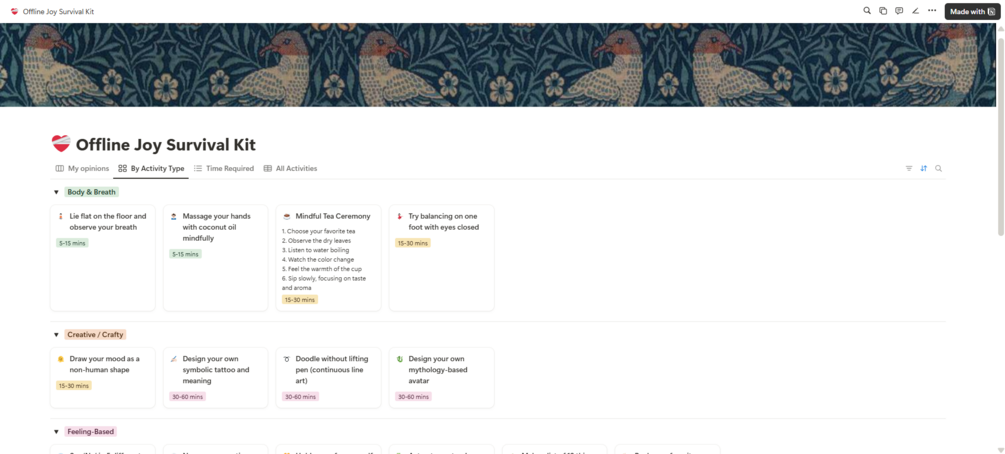The height and width of the screenshot is (454, 1005).
Task: Search the database with magnifier icon
Action: 938,169
